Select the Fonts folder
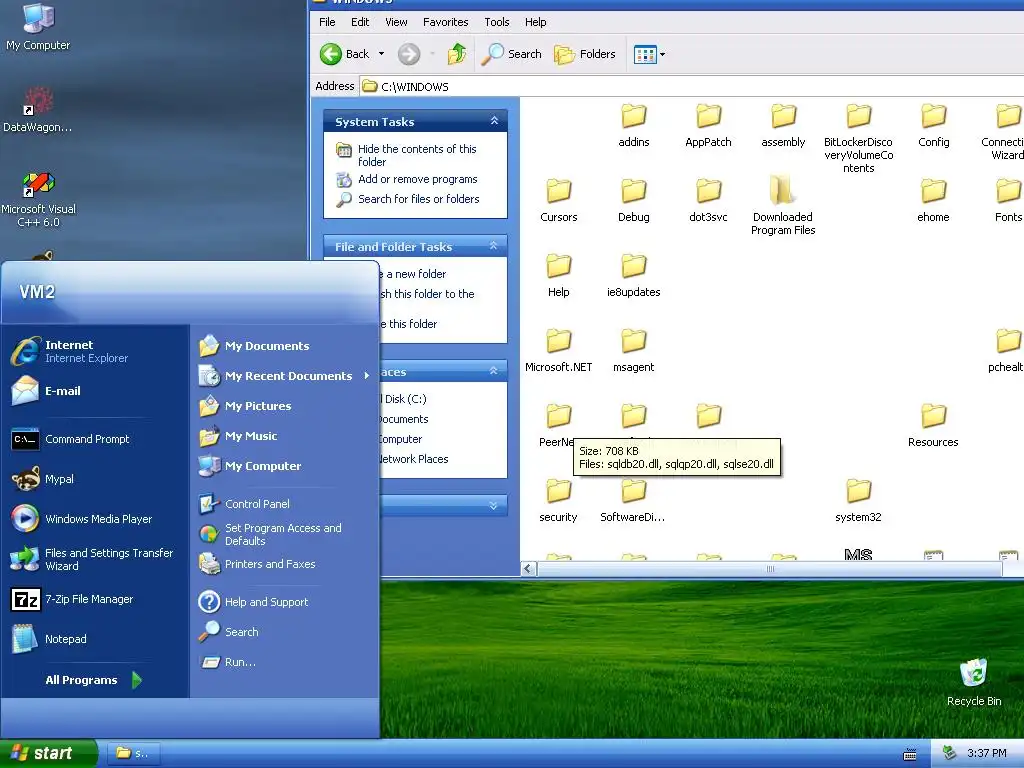This screenshot has height=768, width=1024. 1008,201
